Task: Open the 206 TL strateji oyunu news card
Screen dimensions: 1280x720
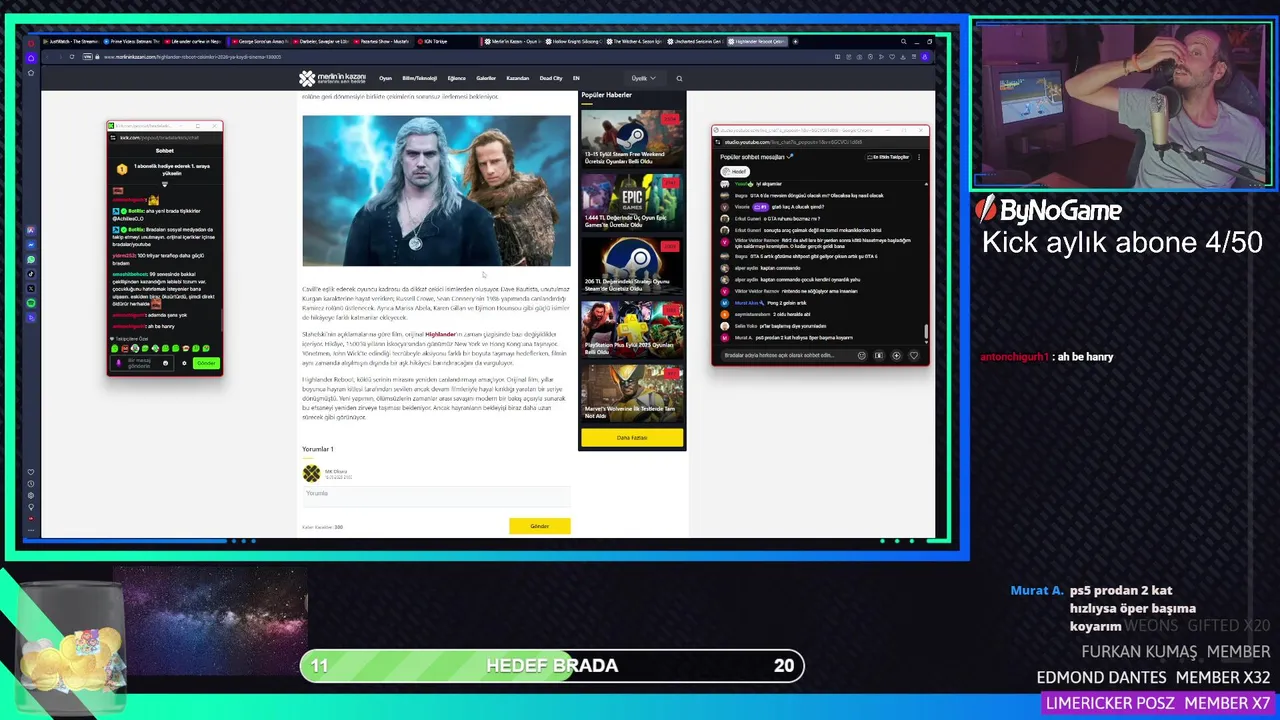Action: pos(632,265)
